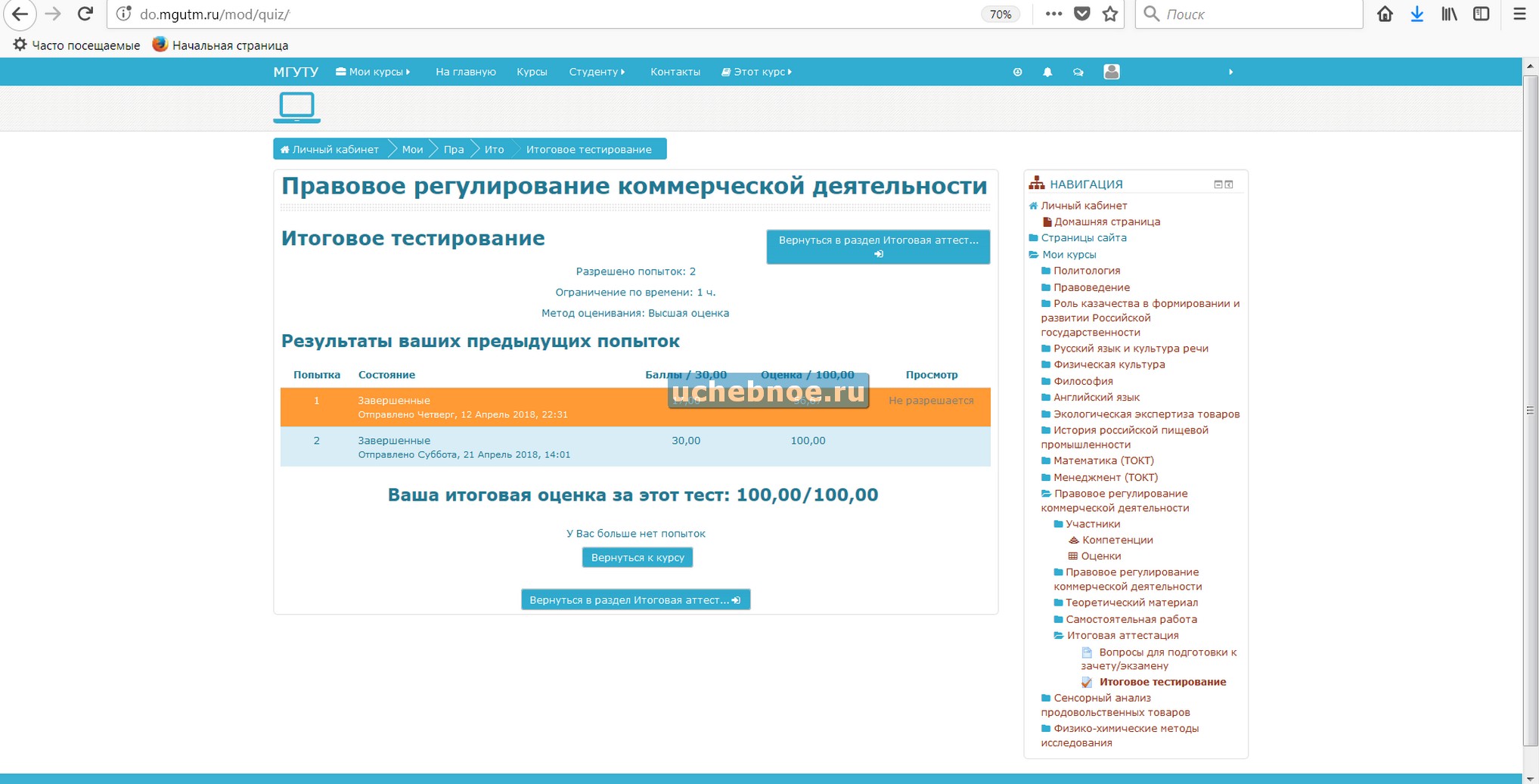The image size is (1539, 784).
Task: Click the 70% zoom level indicator
Action: tap(1000, 14)
